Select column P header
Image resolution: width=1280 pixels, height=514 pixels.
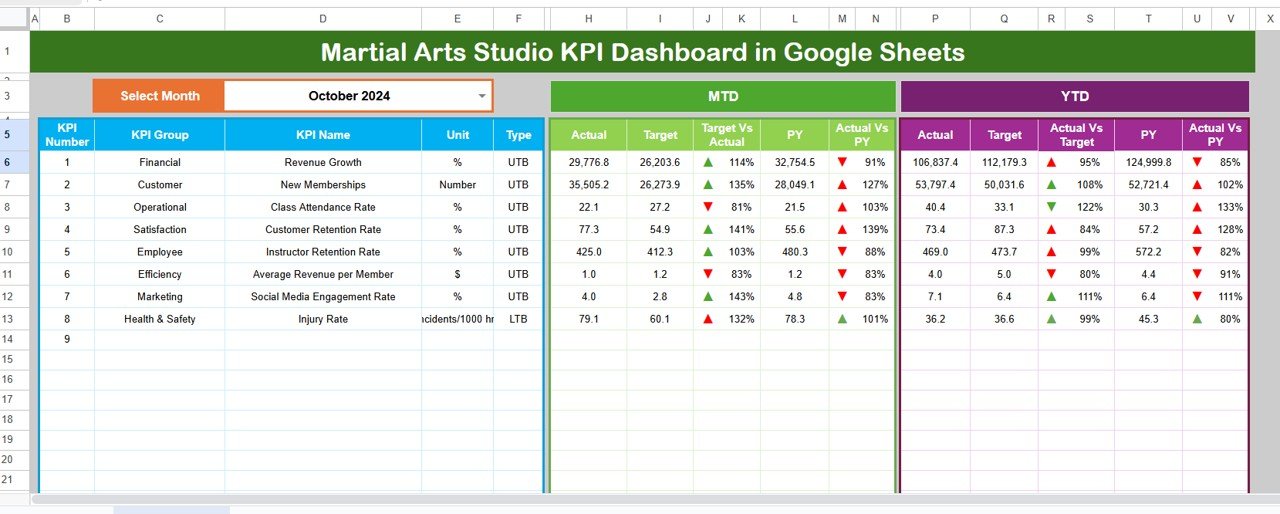pos(935,19)
